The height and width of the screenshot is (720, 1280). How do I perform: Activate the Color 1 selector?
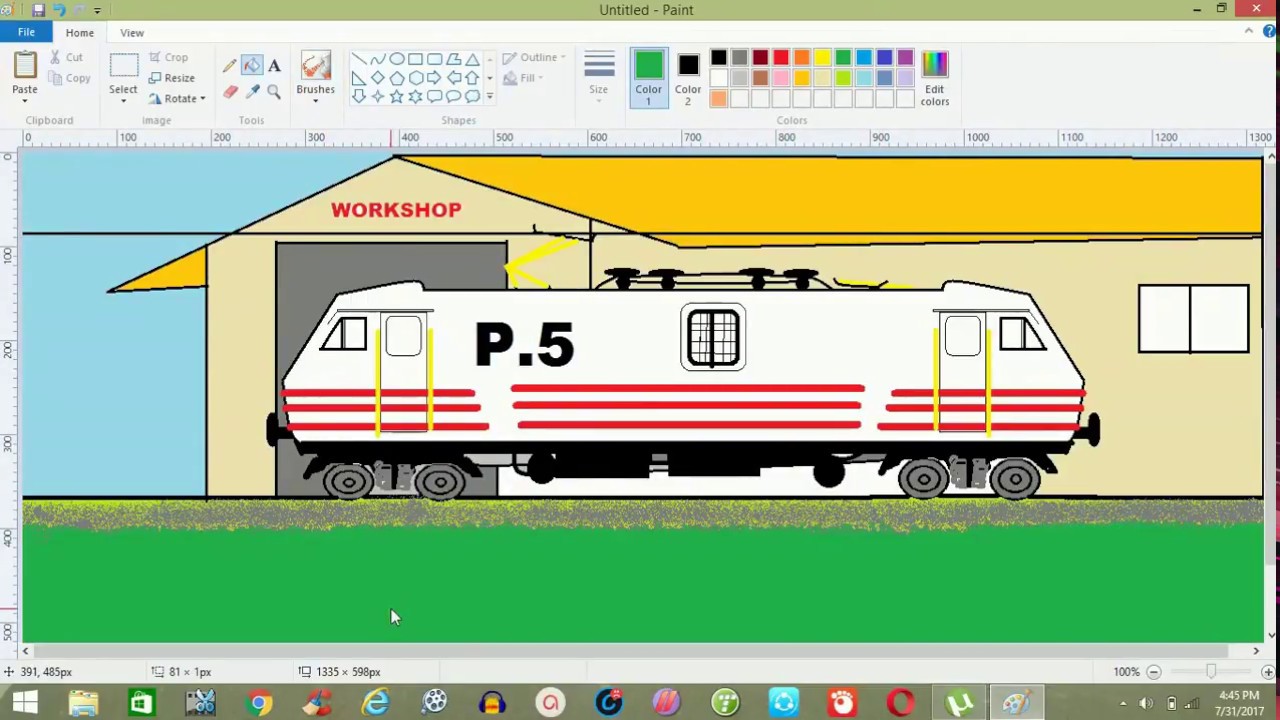click(648, 78)
